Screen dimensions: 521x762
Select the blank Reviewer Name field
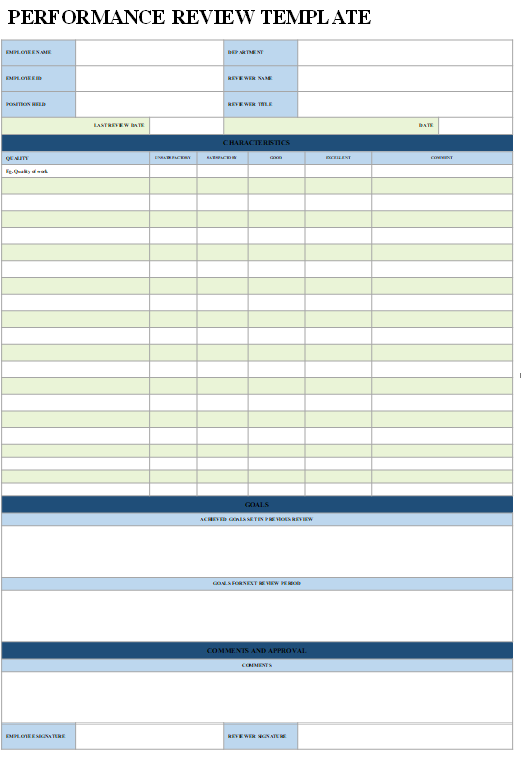click(x=405, y=78)
